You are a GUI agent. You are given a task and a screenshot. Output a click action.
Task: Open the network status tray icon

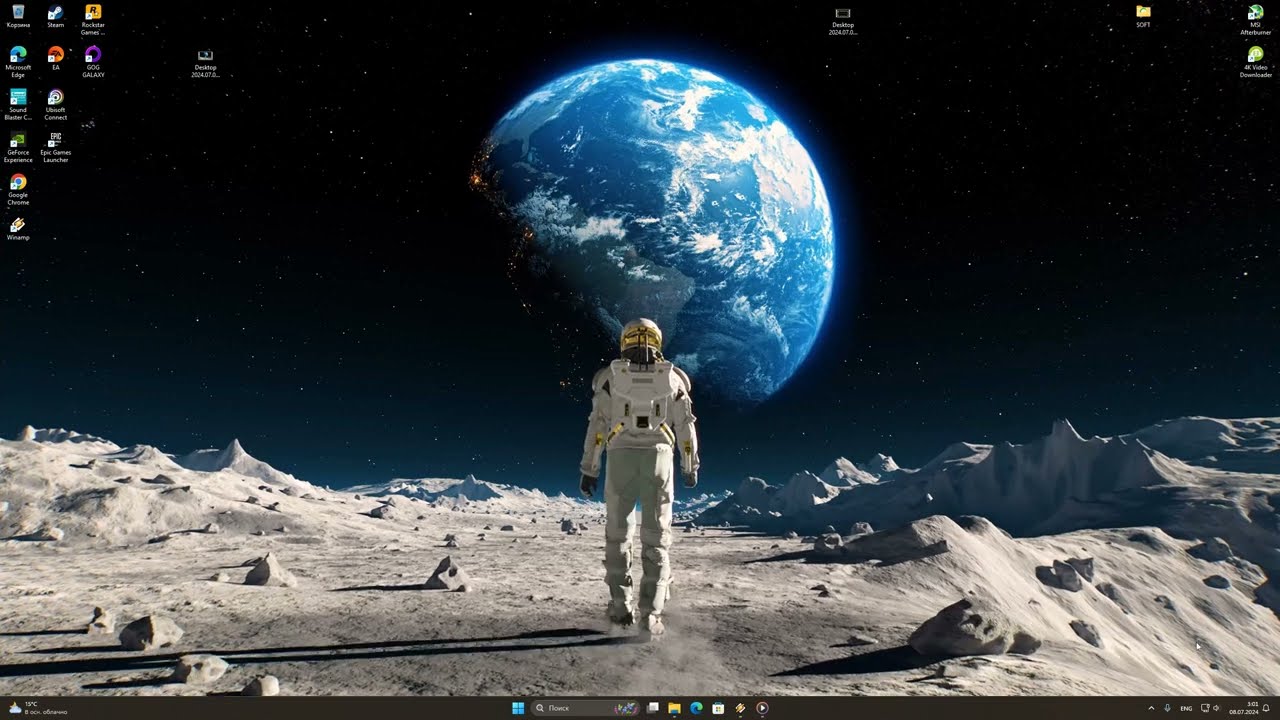click(1205, 708)
